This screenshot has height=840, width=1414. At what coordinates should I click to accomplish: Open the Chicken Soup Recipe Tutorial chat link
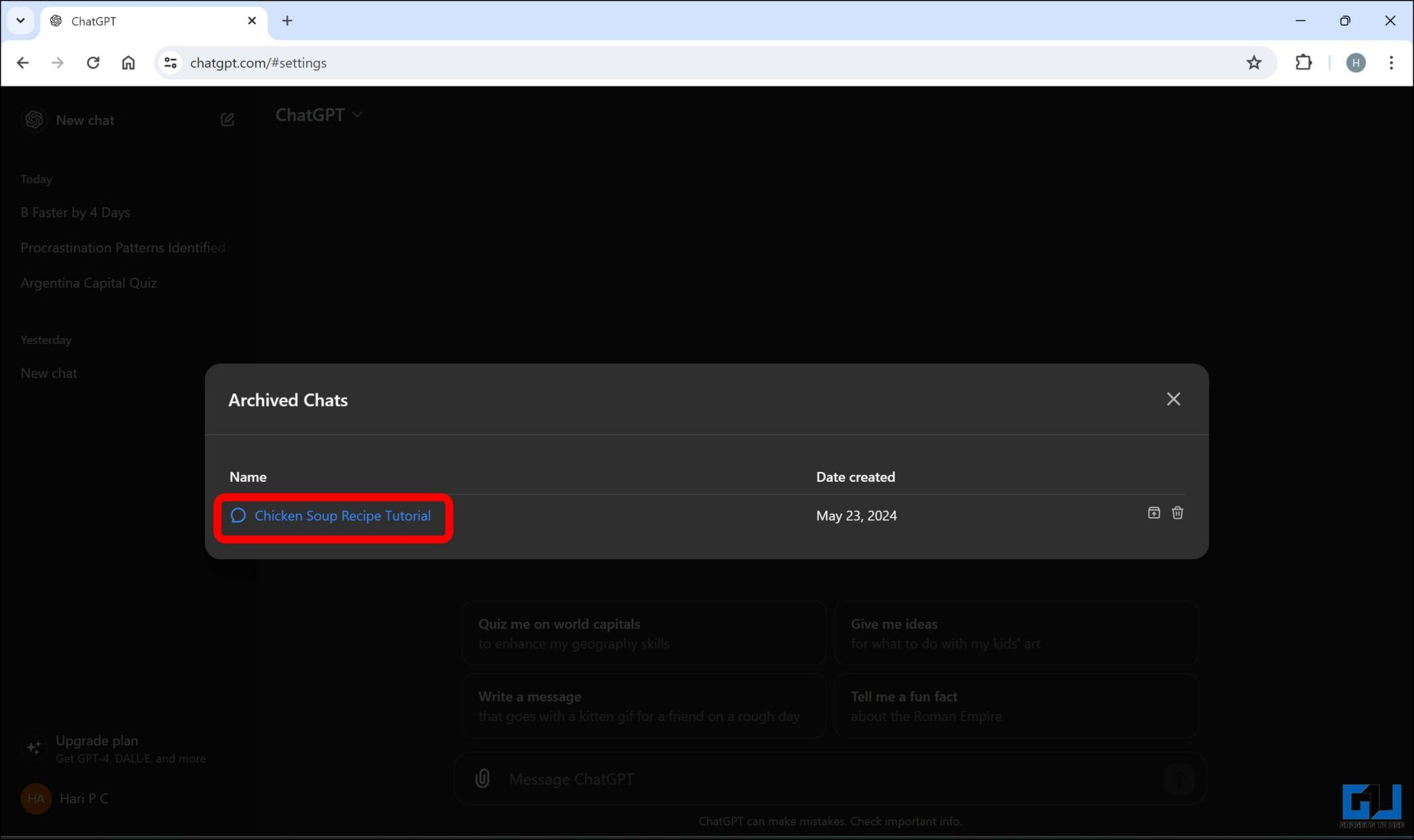pos(342,515)
